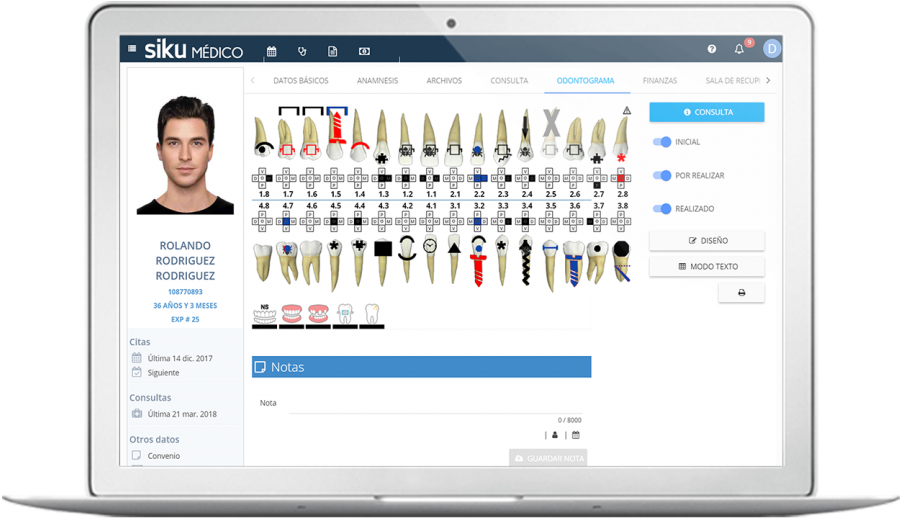This screenshot has width=900, height=518.
Task: Click patient ID 108770893
Action: tap(185, 292)
